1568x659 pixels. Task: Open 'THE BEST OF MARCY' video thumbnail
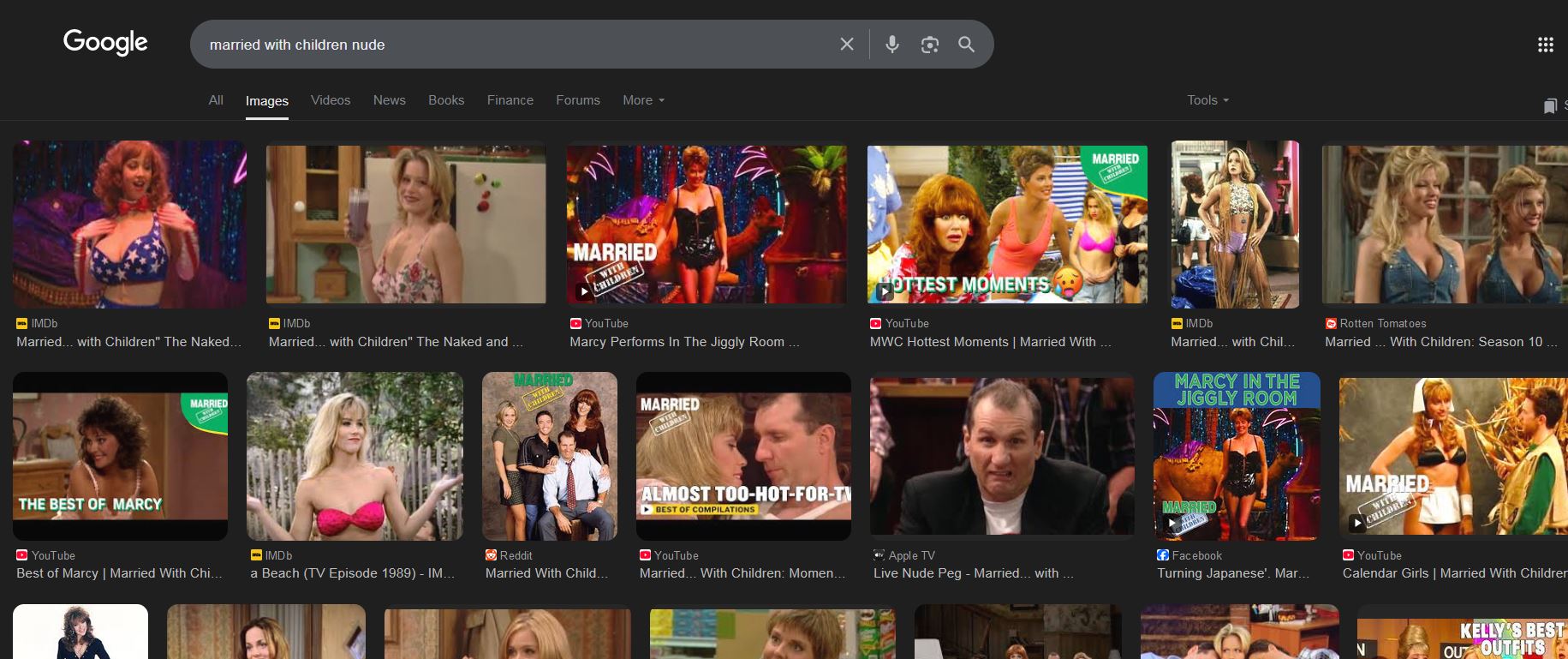click(121, 456)
